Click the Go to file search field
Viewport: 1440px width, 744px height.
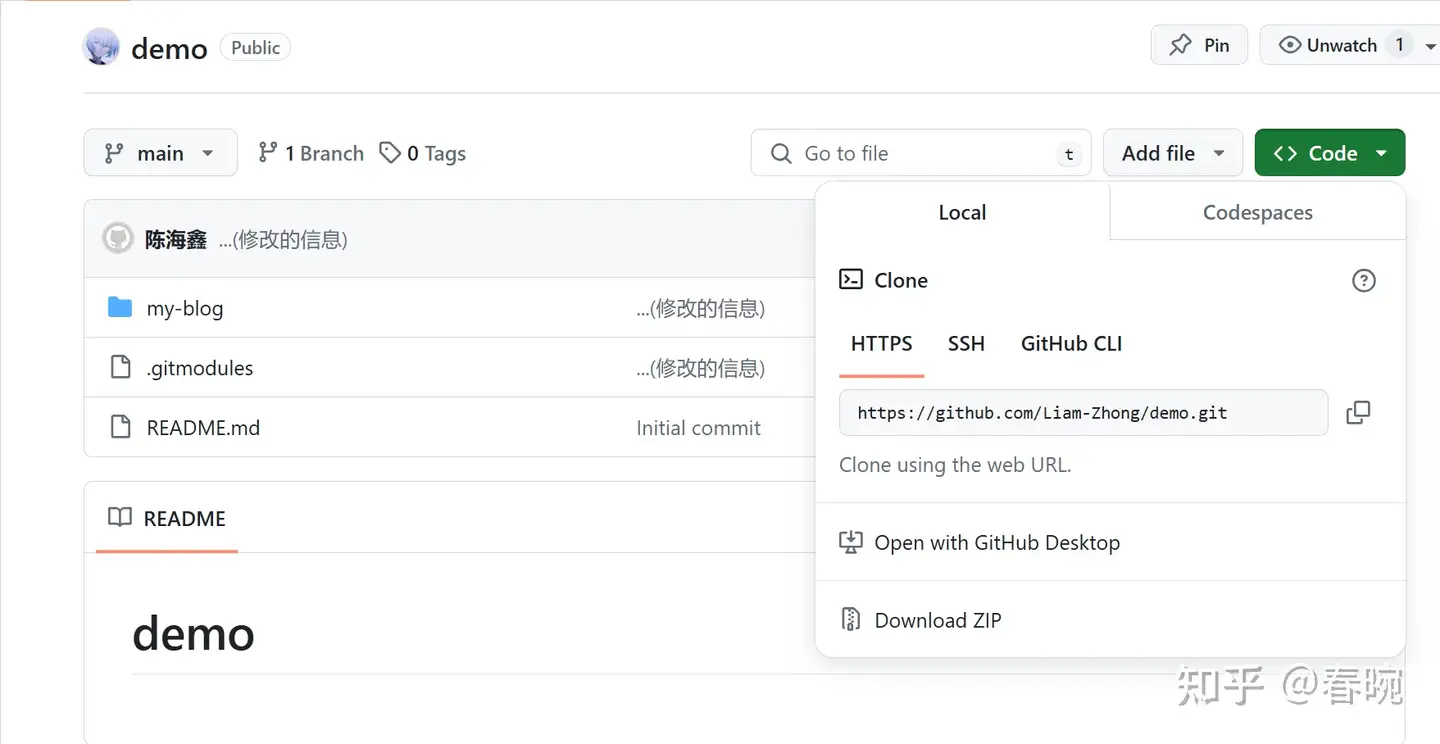point(921,153)
